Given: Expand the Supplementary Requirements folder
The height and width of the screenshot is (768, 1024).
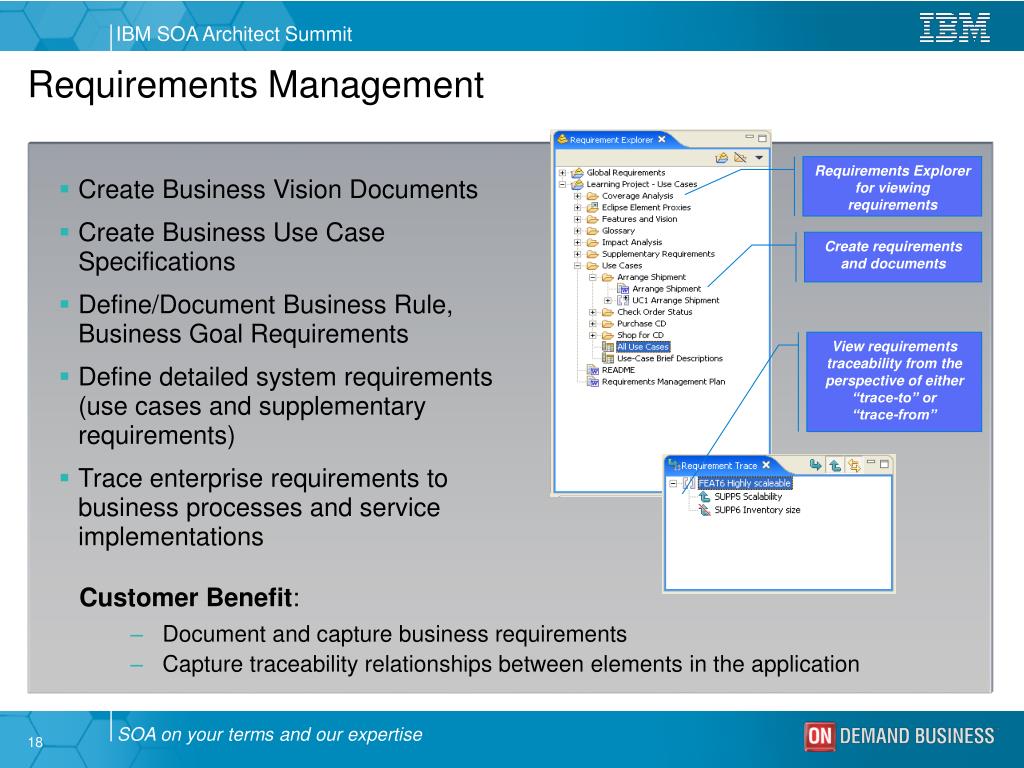Looking at the screenshot, I should [577, 254].
